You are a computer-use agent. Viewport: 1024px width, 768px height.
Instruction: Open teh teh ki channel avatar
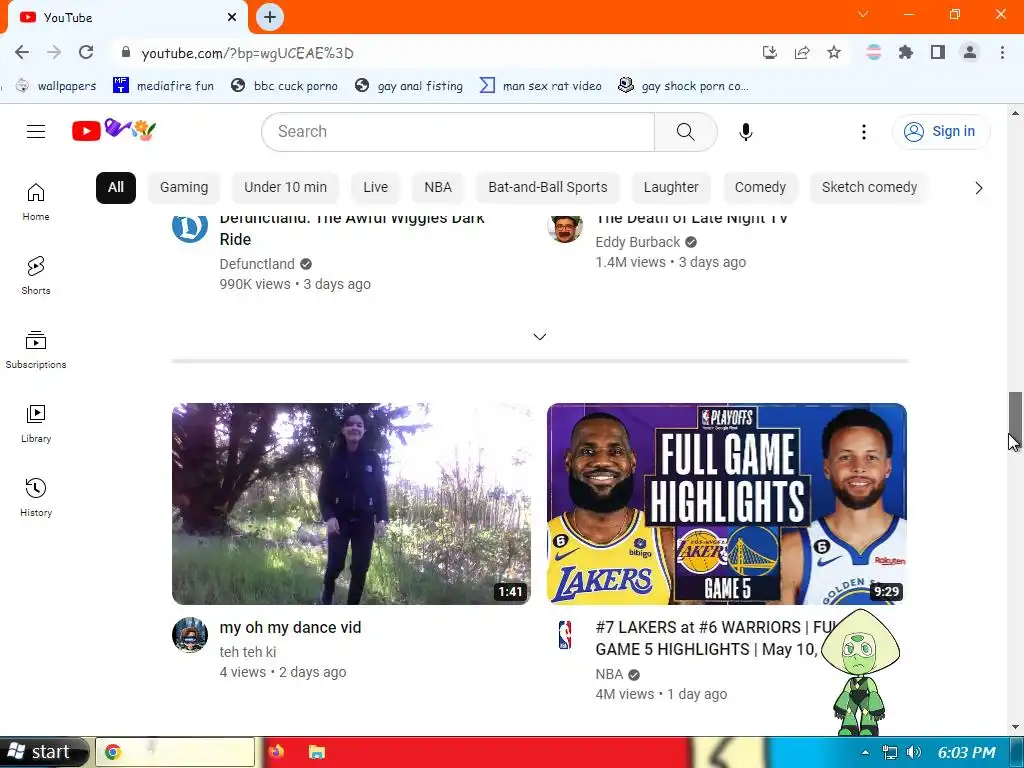click(x=190, y=635)
